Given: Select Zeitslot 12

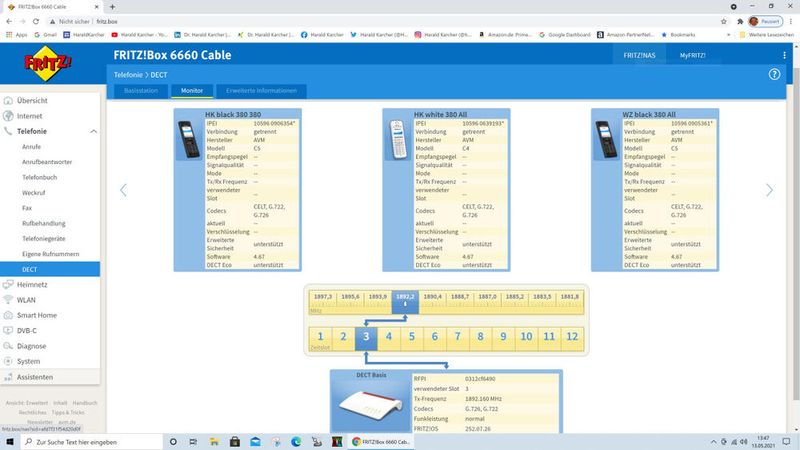Looking at the screenshot, I should [x=572, y=338].
